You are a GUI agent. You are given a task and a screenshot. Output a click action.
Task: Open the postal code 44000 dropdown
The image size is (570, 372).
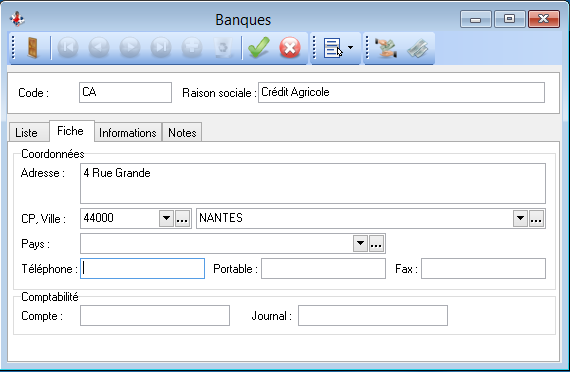166,219
